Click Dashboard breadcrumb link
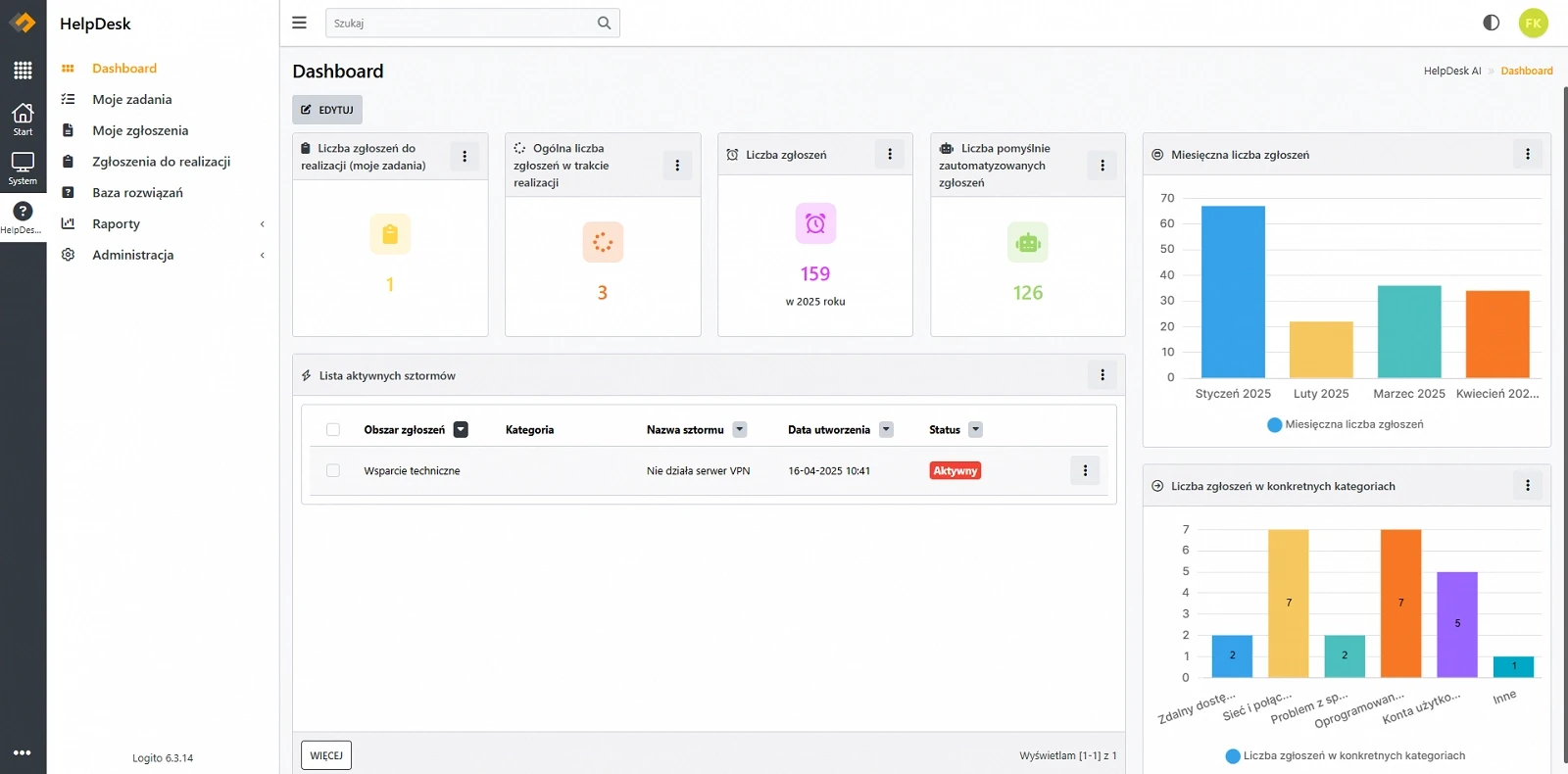This screenshot has width=1568, height=774. pos(1527,71)
